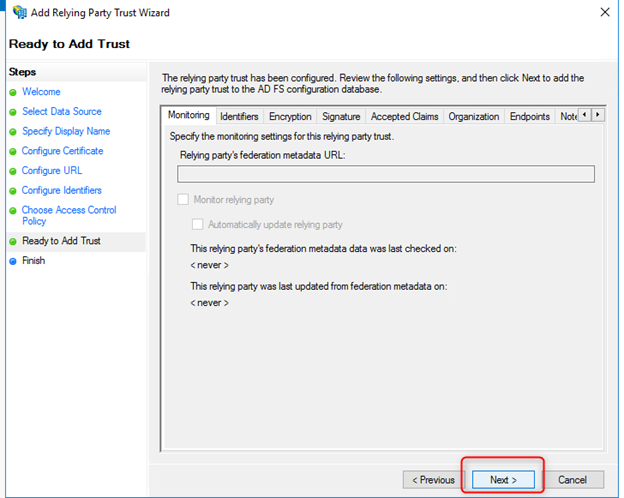This screenshot has width=624, height=498.
Task: Go to the Welcome step
Action: point(41,92)
